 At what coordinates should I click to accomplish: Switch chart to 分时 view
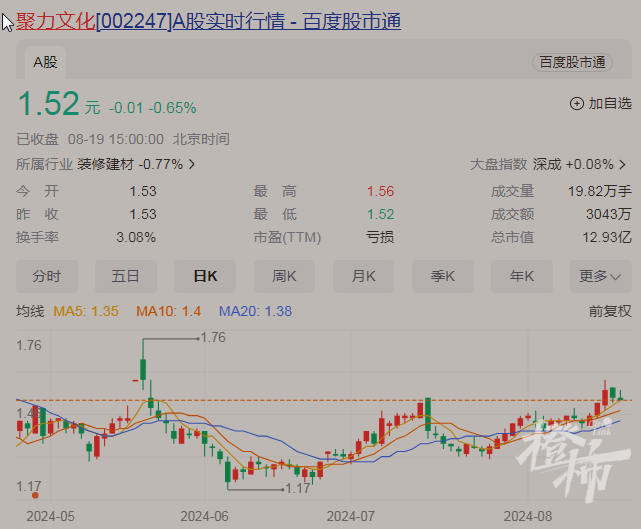pos(47,276)
